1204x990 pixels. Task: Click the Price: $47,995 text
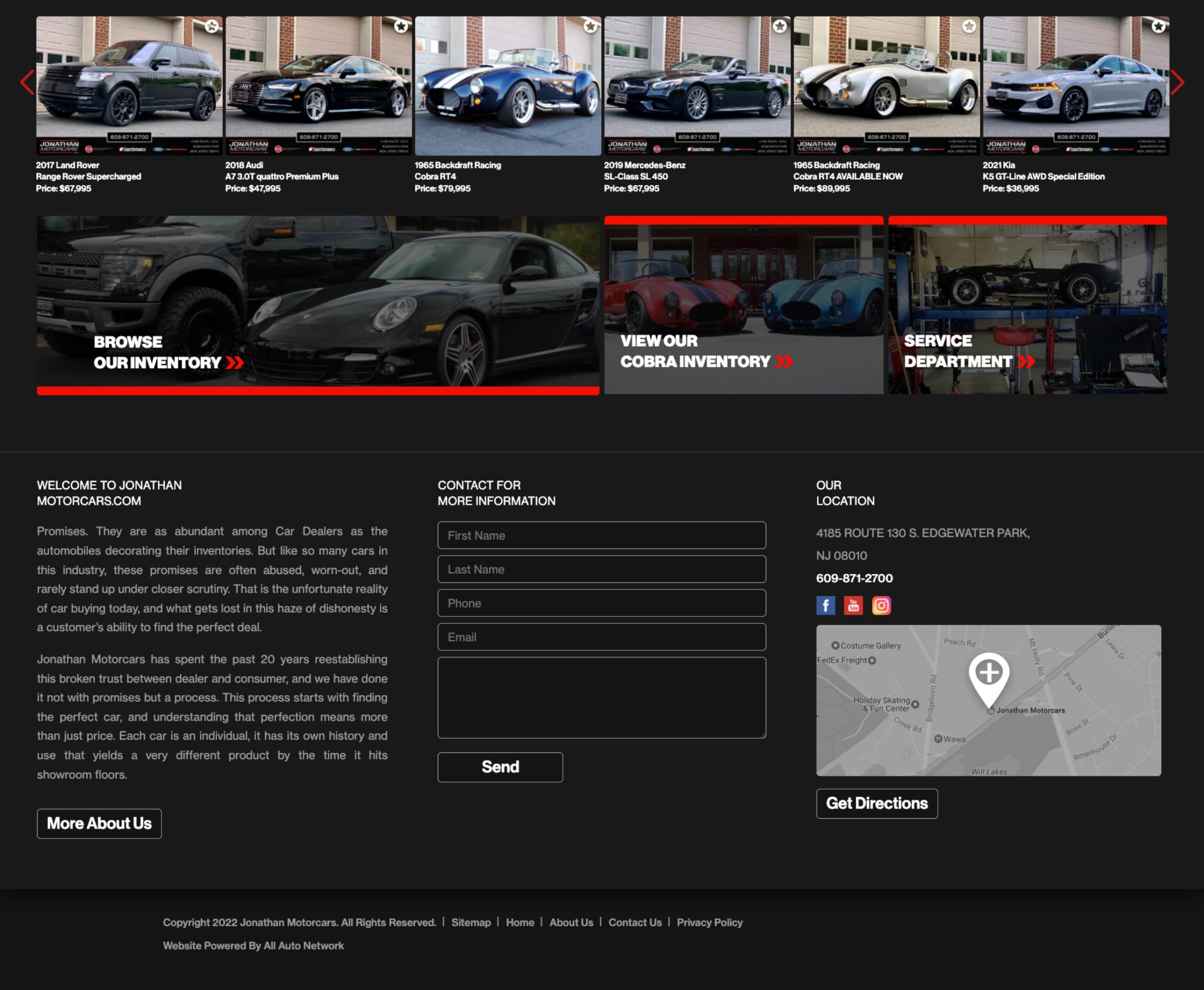point(253,189)
